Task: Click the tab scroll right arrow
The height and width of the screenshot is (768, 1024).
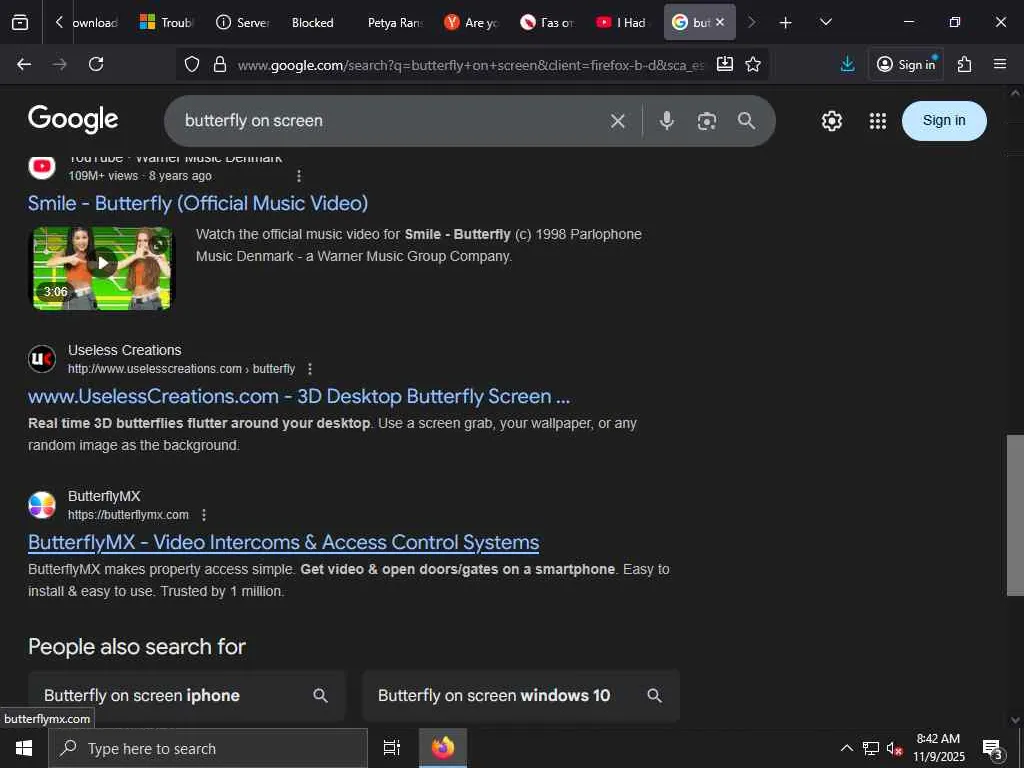Action: coord(751,22)
